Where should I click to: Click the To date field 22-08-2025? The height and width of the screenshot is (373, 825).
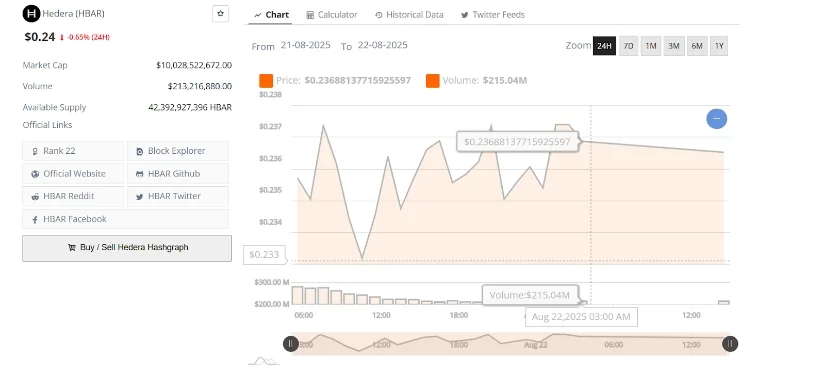[383, 45]
